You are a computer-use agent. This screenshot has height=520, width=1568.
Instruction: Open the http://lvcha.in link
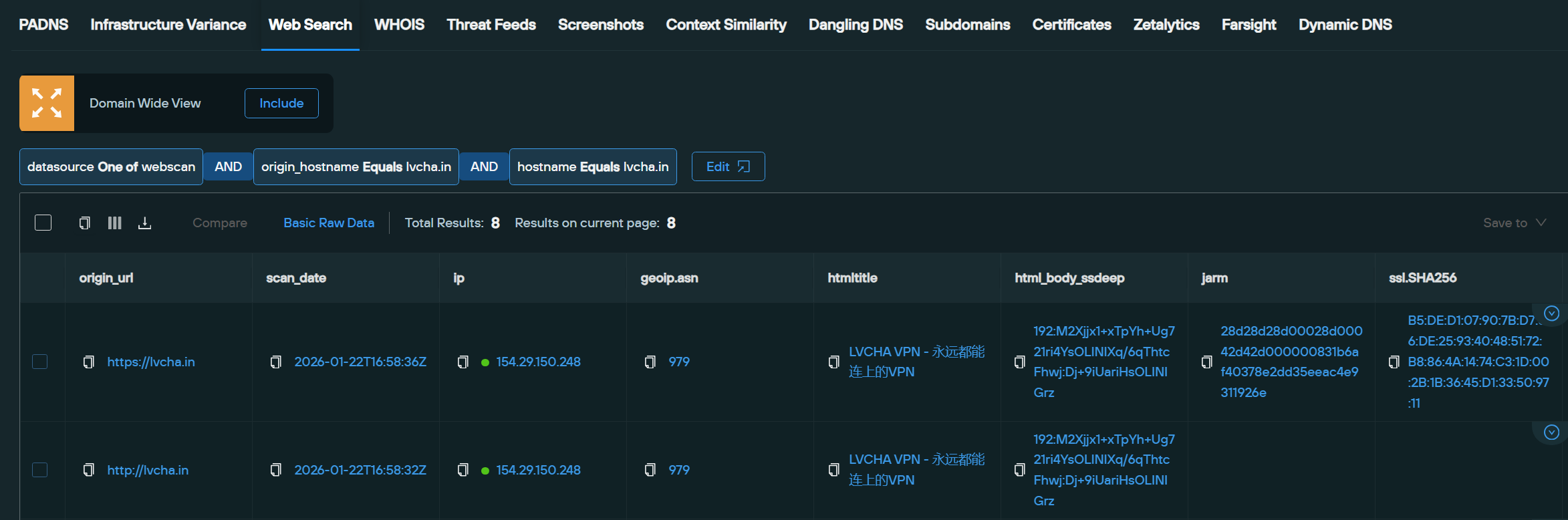click(x=148, y=470)
